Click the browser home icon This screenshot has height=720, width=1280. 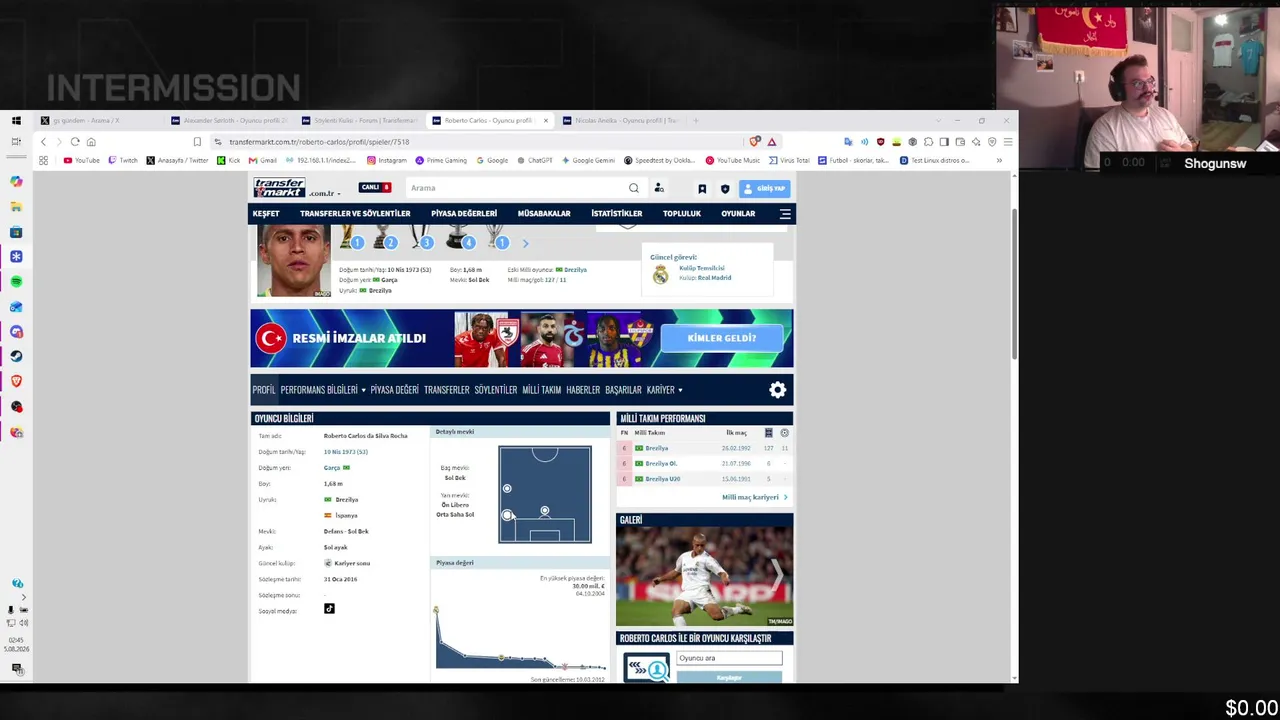[x=91, y=142]
